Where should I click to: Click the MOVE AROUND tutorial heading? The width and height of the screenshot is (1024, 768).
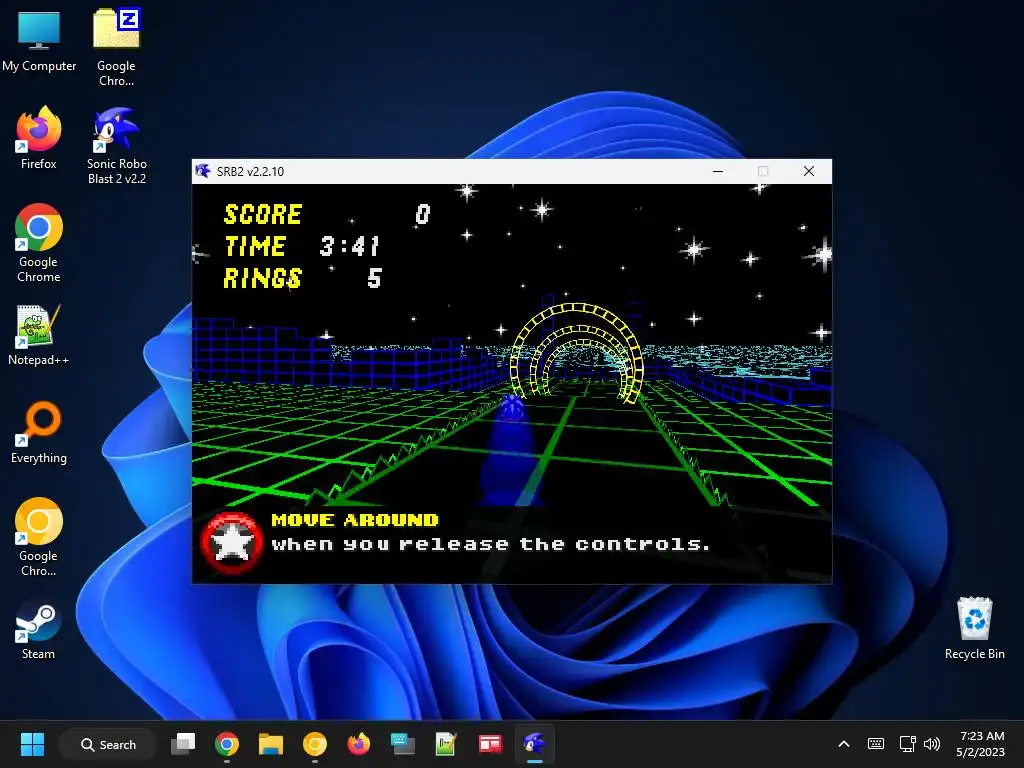click(x=355, y=520)
